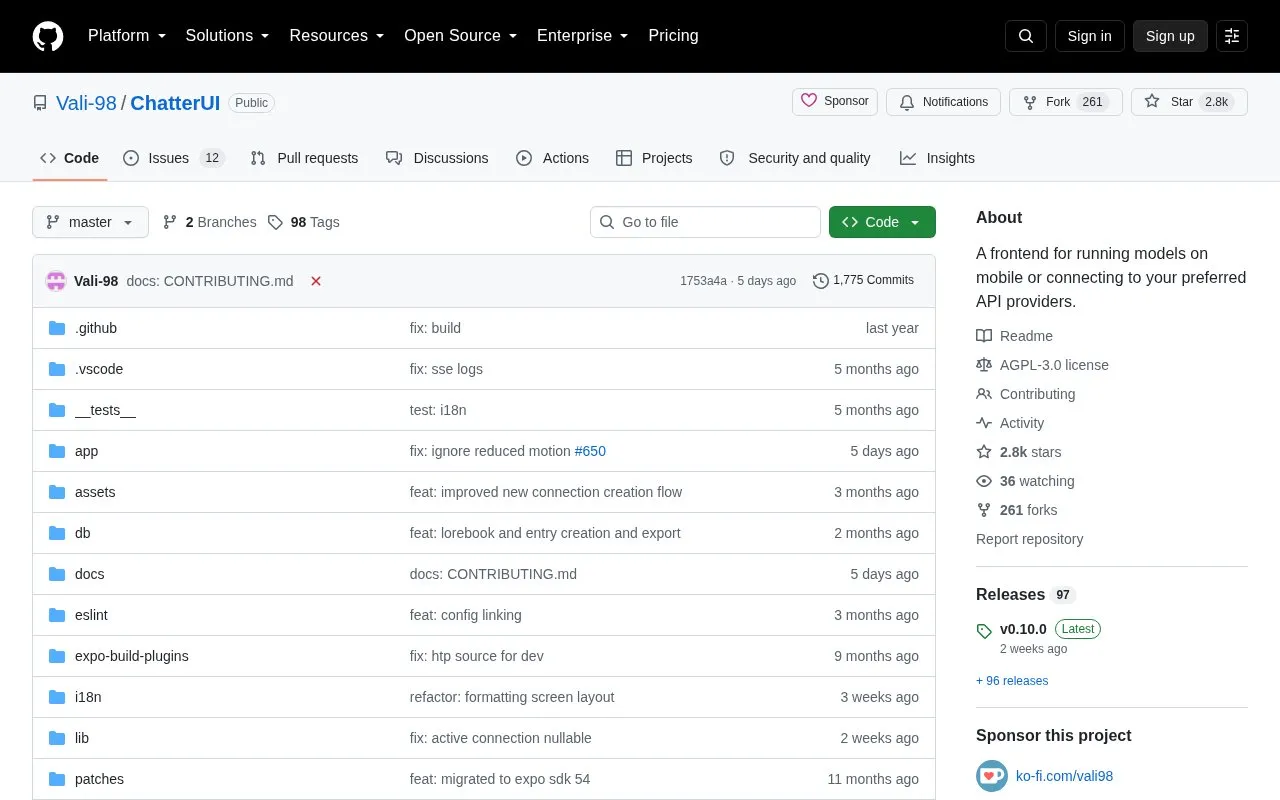Open the Pricing page
This screenshot has width=1280, height=800.
[x=673, y=36]
